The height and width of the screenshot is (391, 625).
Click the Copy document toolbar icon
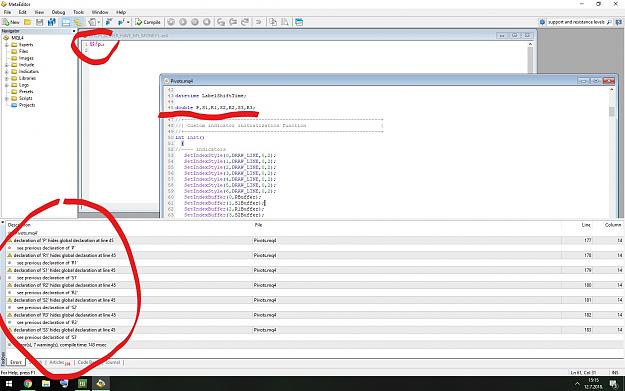point(273,22)
